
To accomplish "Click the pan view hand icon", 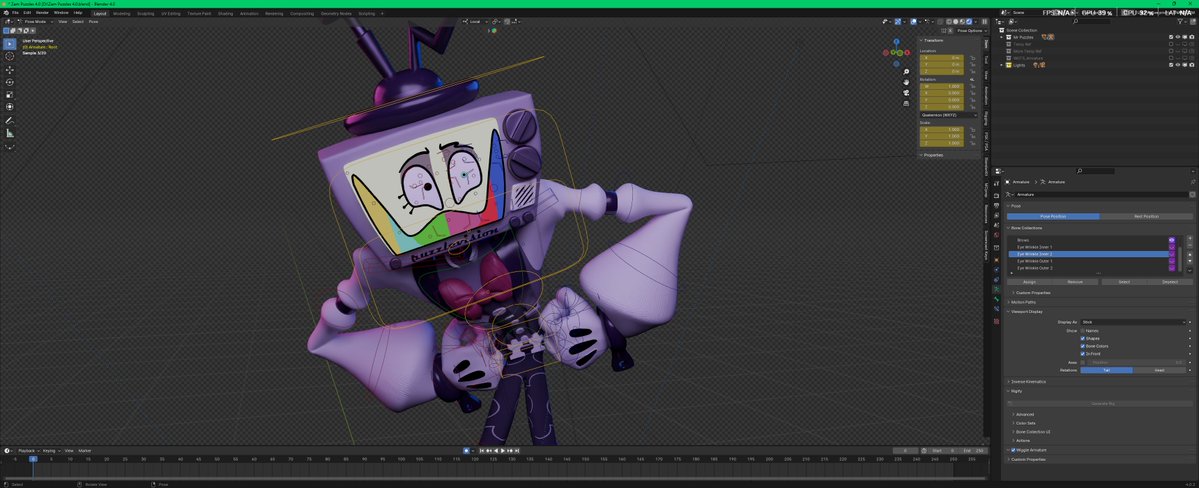I will 906,82.
